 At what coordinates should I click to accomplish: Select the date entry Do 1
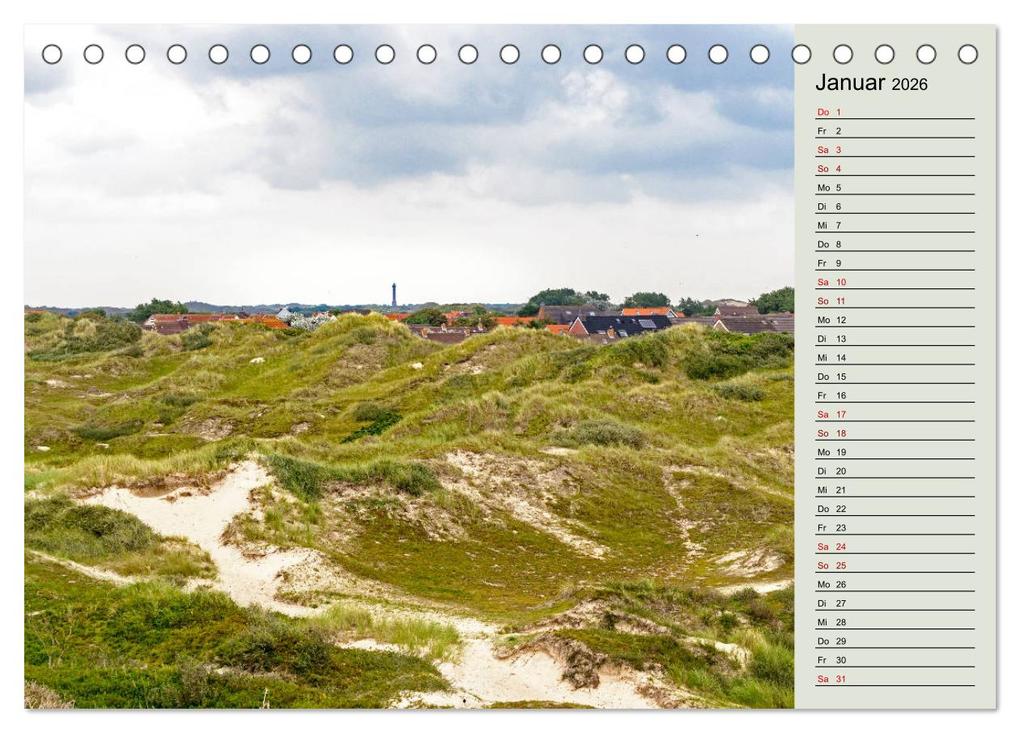(828, 112)
